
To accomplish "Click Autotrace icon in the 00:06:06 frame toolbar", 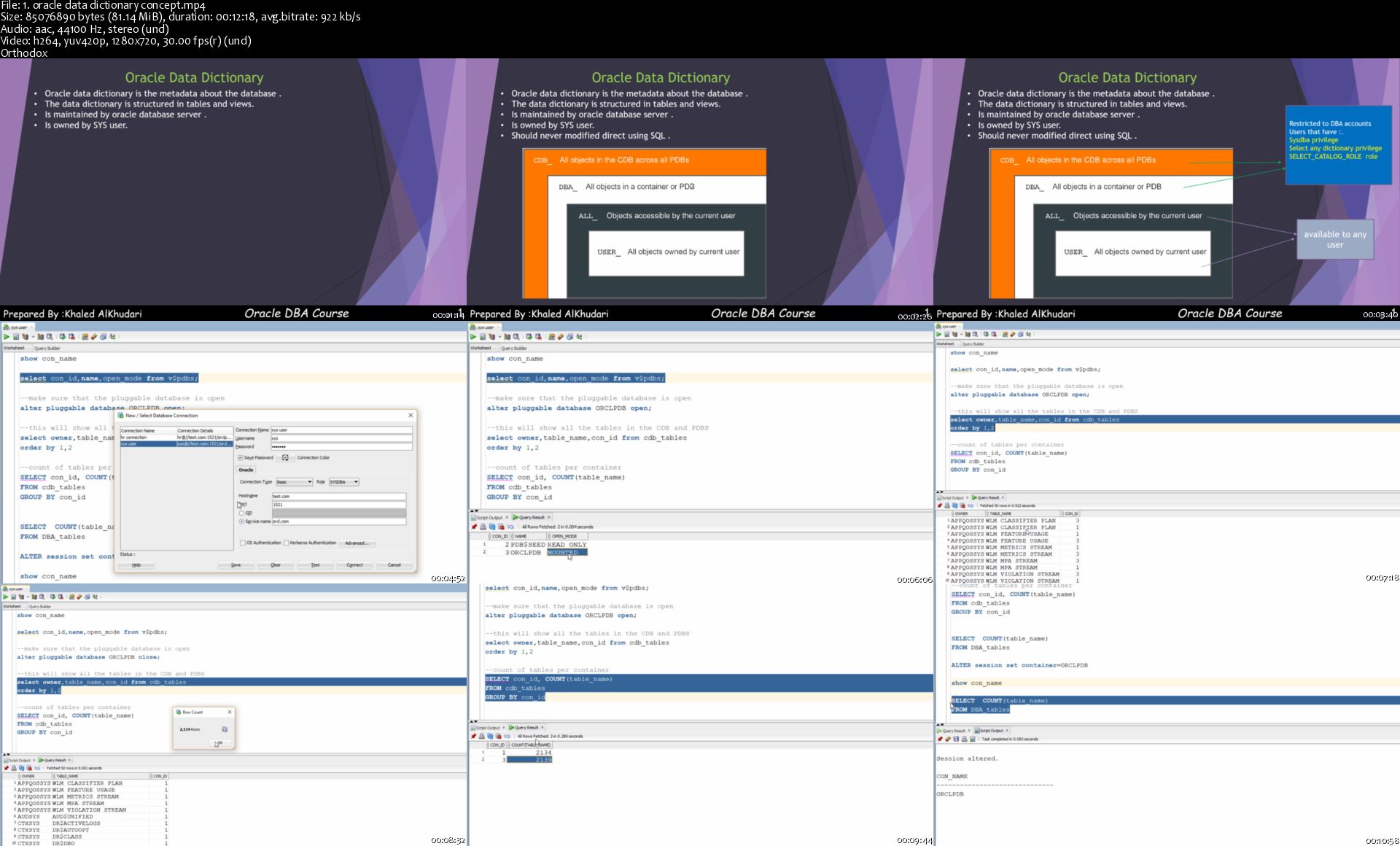I will coord(507,337).
